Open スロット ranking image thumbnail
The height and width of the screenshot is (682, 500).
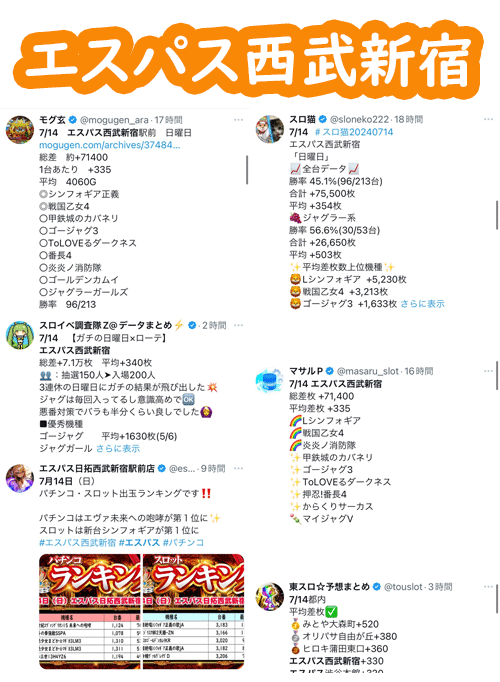click(x=193, y=612)
